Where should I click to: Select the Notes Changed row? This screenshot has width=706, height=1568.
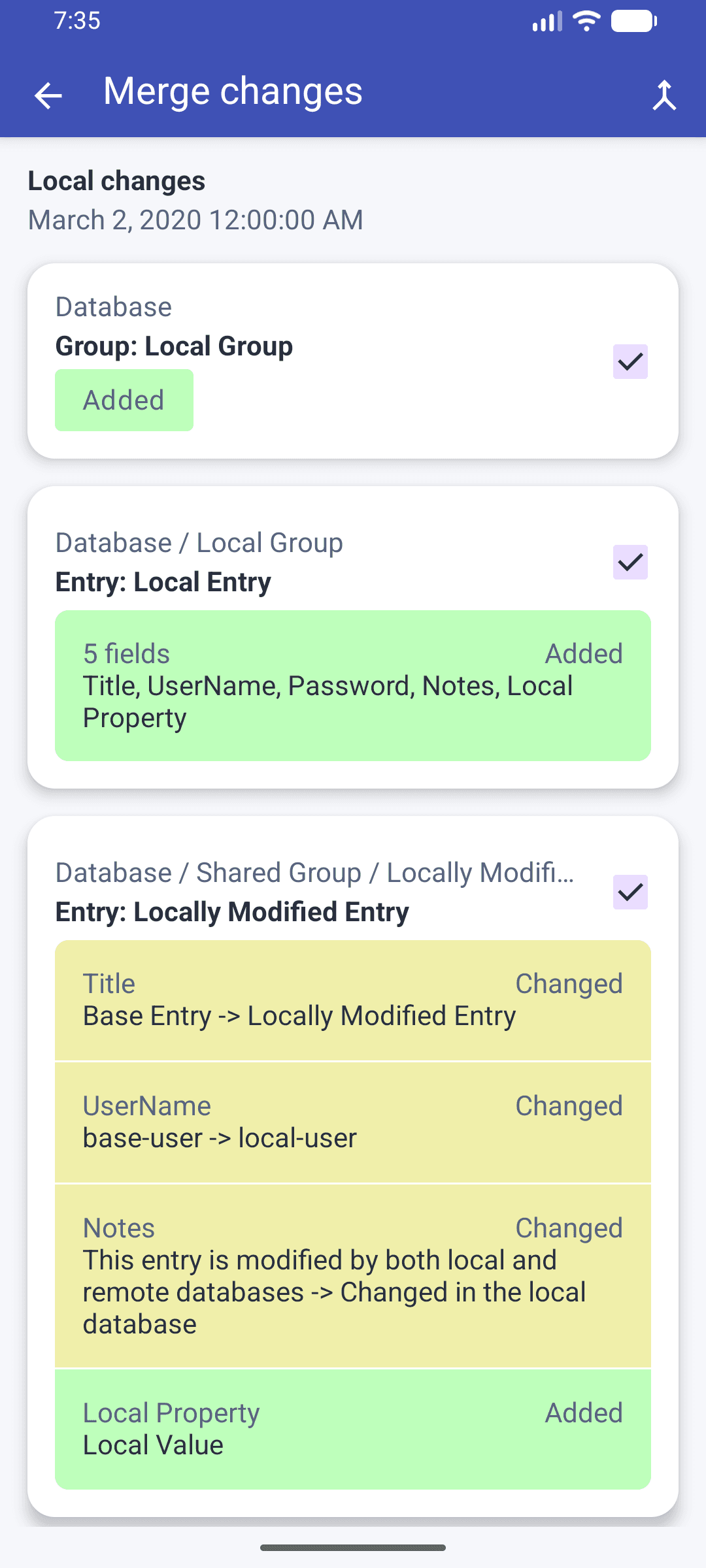(x=353, y=1276)
